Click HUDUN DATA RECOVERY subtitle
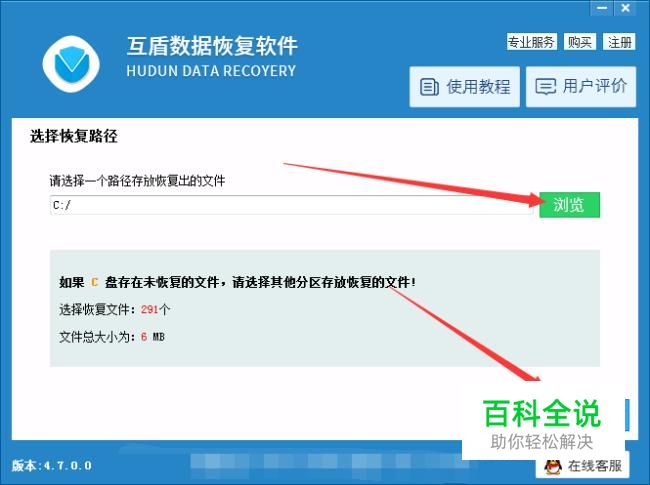The image size is (650, 485). pos(211,71)
